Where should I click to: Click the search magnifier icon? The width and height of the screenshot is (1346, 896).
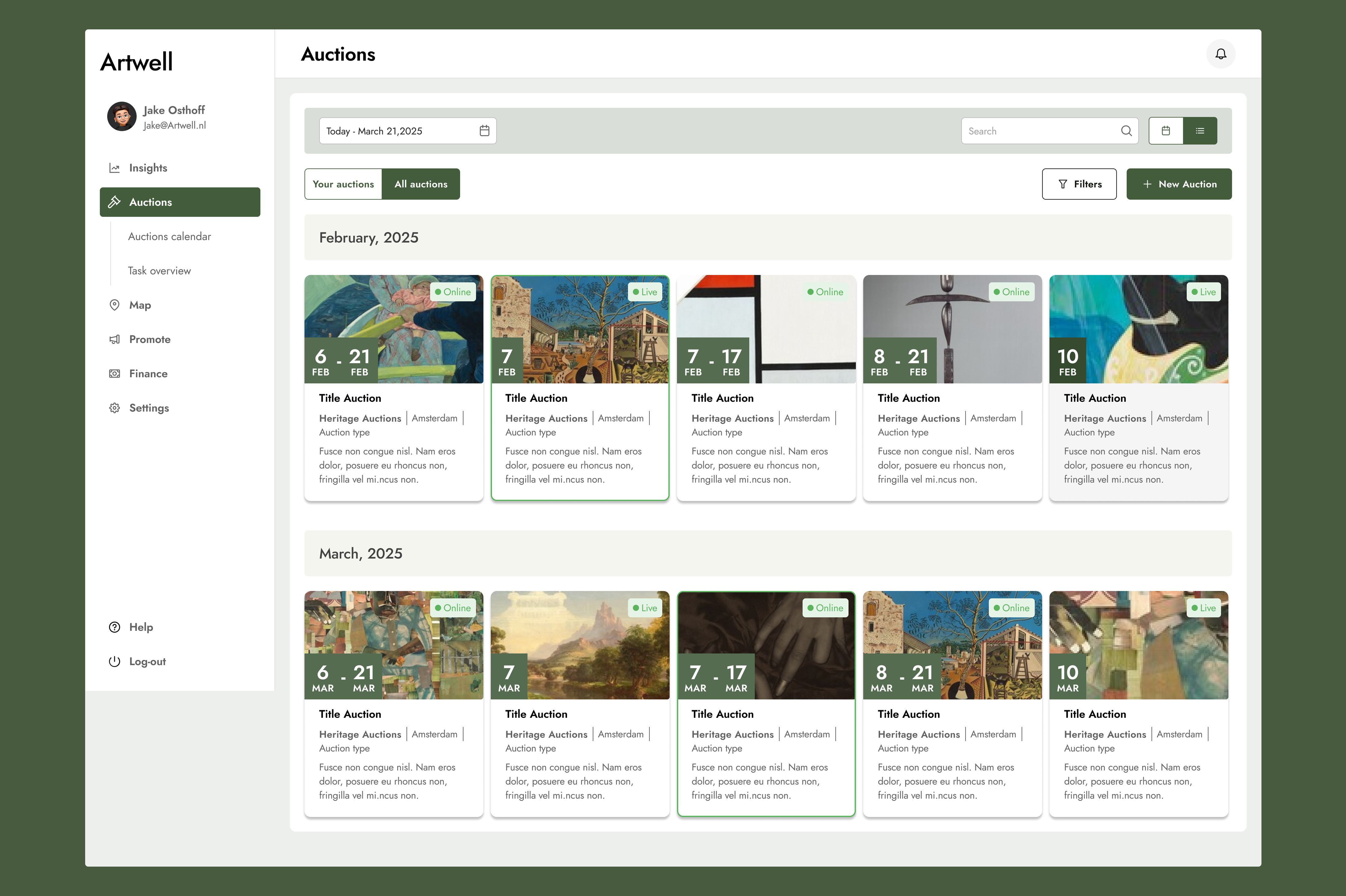(x=1126, y=131)
